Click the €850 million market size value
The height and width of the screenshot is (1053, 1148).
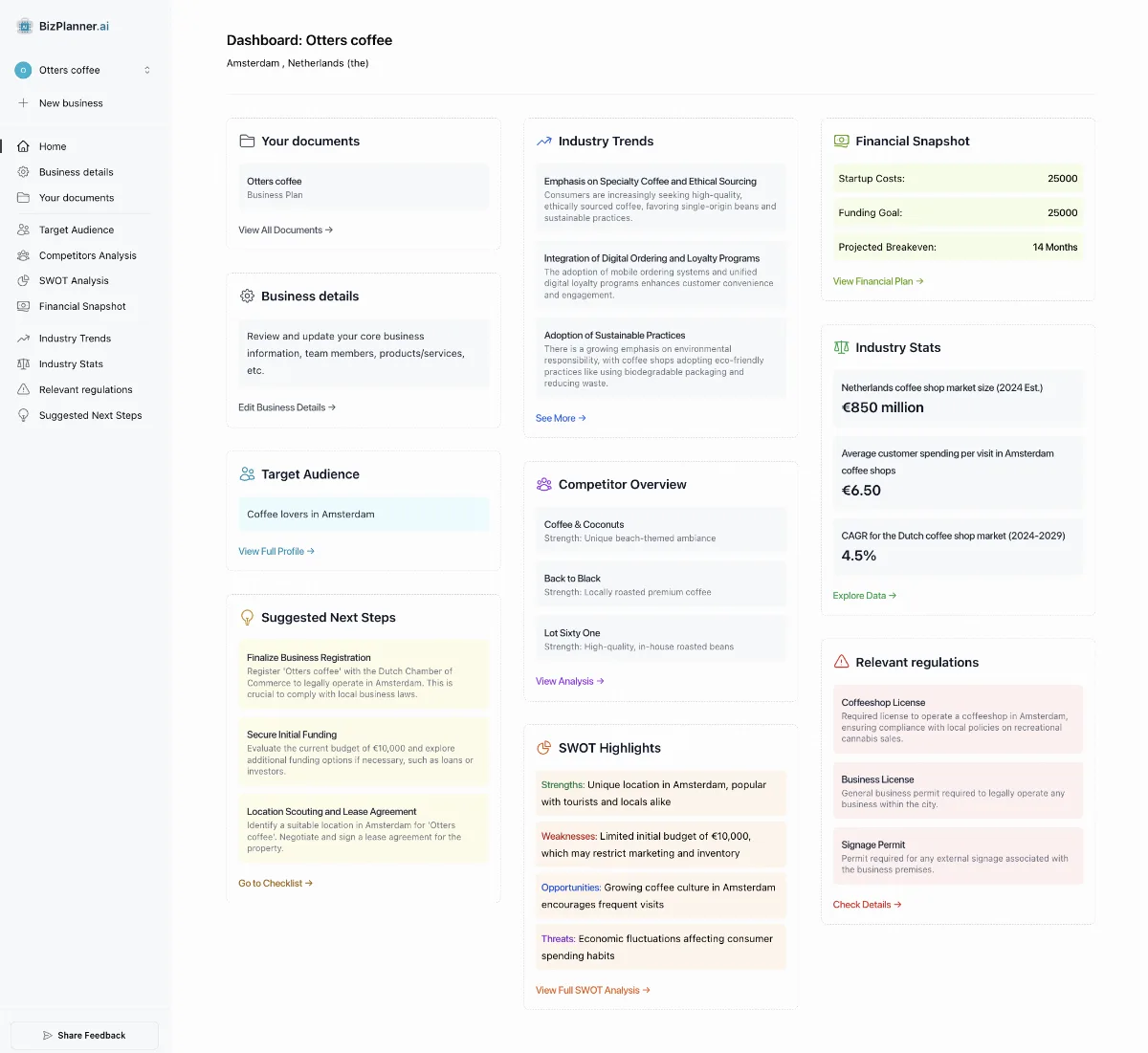click(883, 407)
